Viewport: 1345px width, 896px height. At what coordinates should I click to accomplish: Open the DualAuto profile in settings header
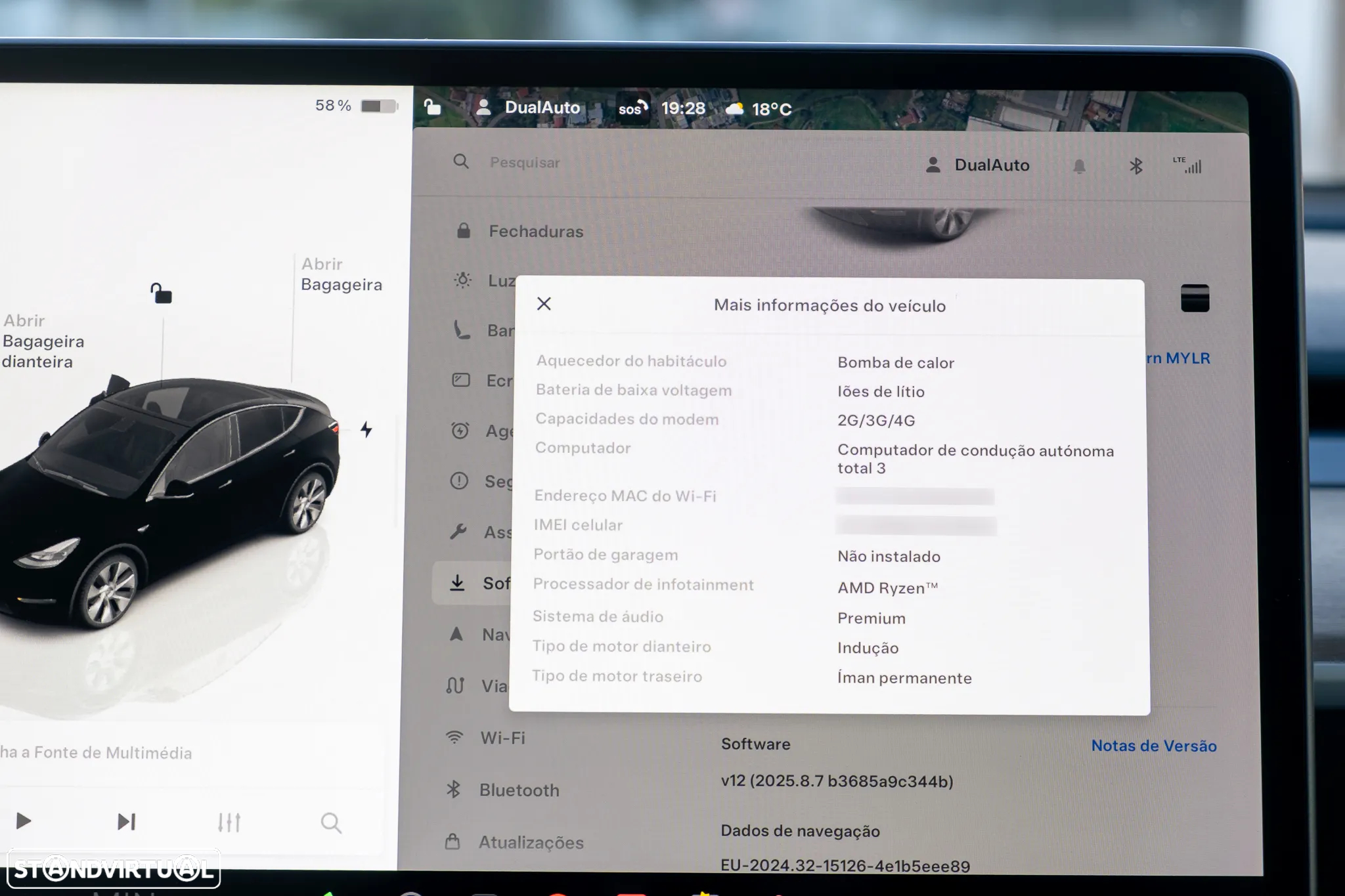(x=977, y=165)
